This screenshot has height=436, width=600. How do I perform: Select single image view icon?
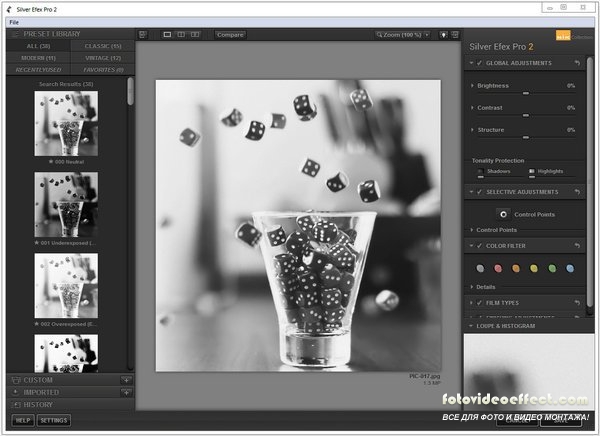[167, 35]
